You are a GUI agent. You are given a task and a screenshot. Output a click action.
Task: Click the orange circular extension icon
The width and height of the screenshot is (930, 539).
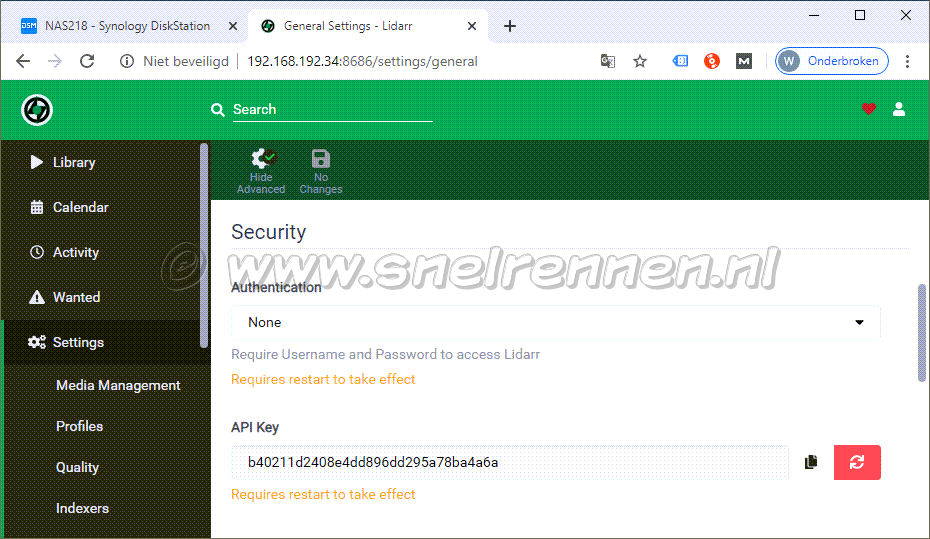(712, 61)
